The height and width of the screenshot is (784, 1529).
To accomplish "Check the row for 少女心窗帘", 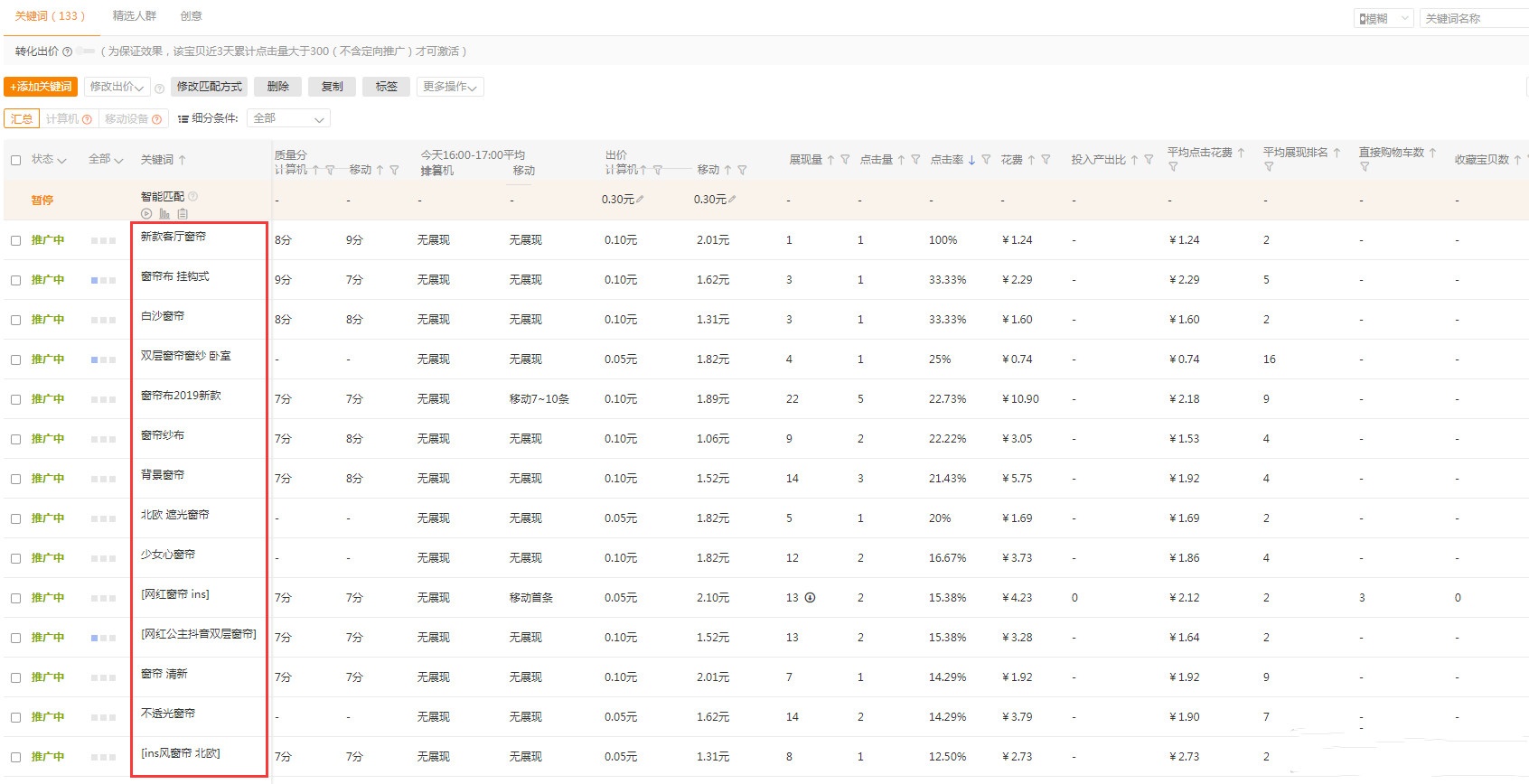I will [x=15, y=558].
